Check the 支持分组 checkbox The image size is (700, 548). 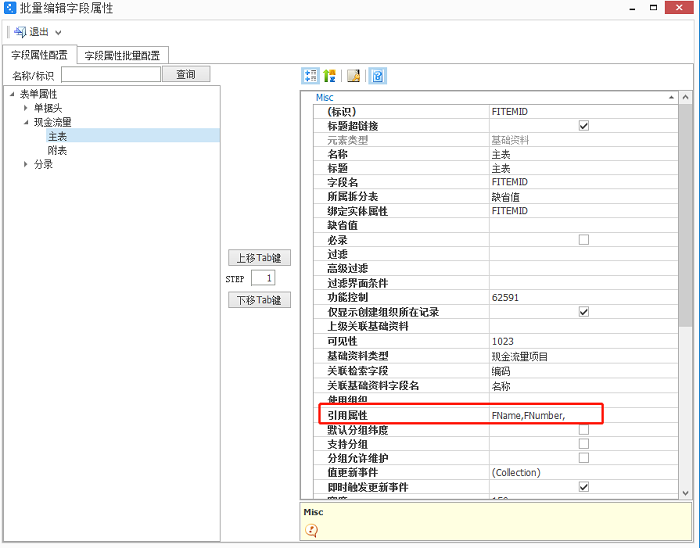coord(584,443)
